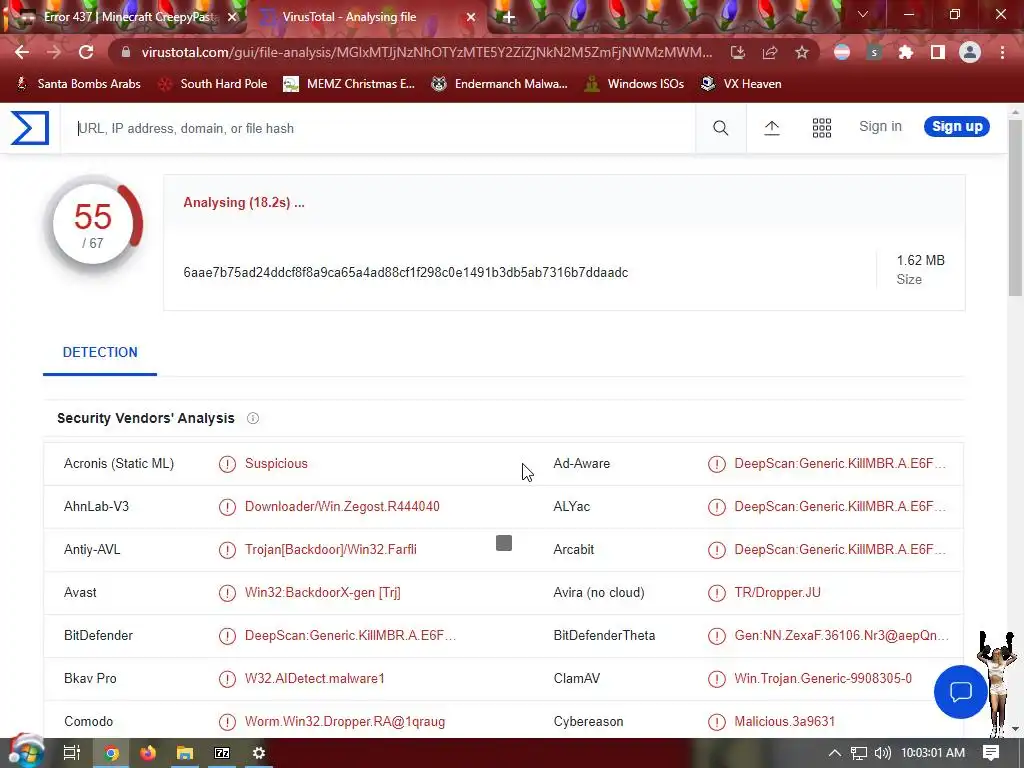Click the share page icon in address bar
Screen dimensions: 1024x768
pyautogui.click(x=770, y=52)
